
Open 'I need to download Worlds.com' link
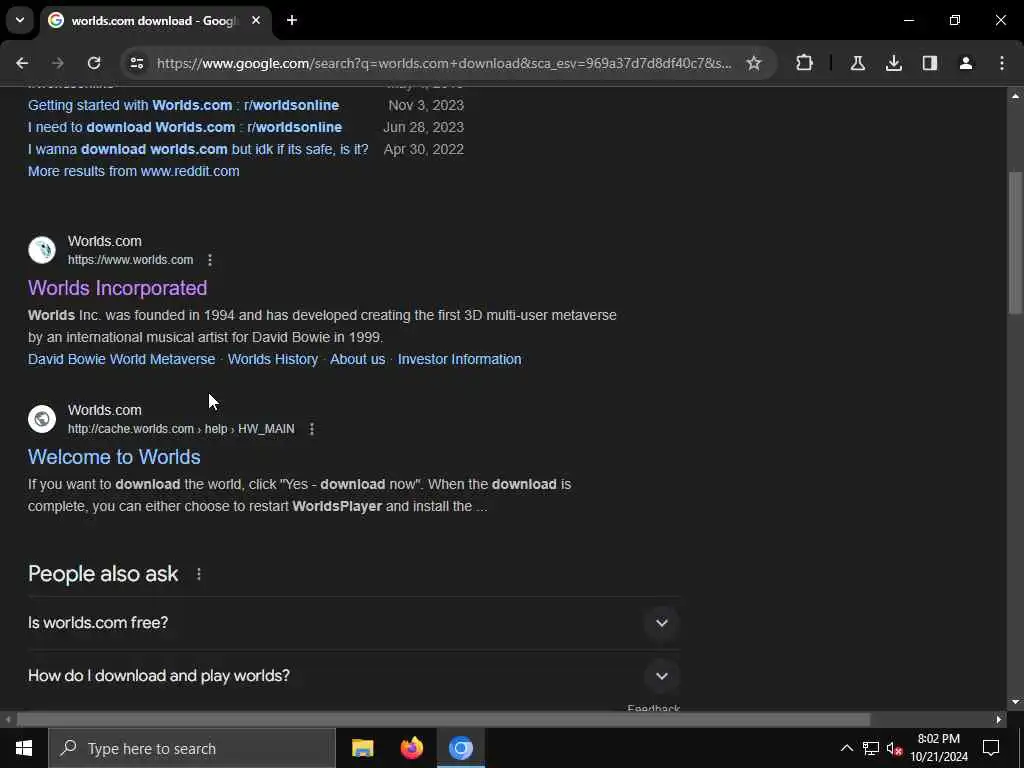pos(185,127)
